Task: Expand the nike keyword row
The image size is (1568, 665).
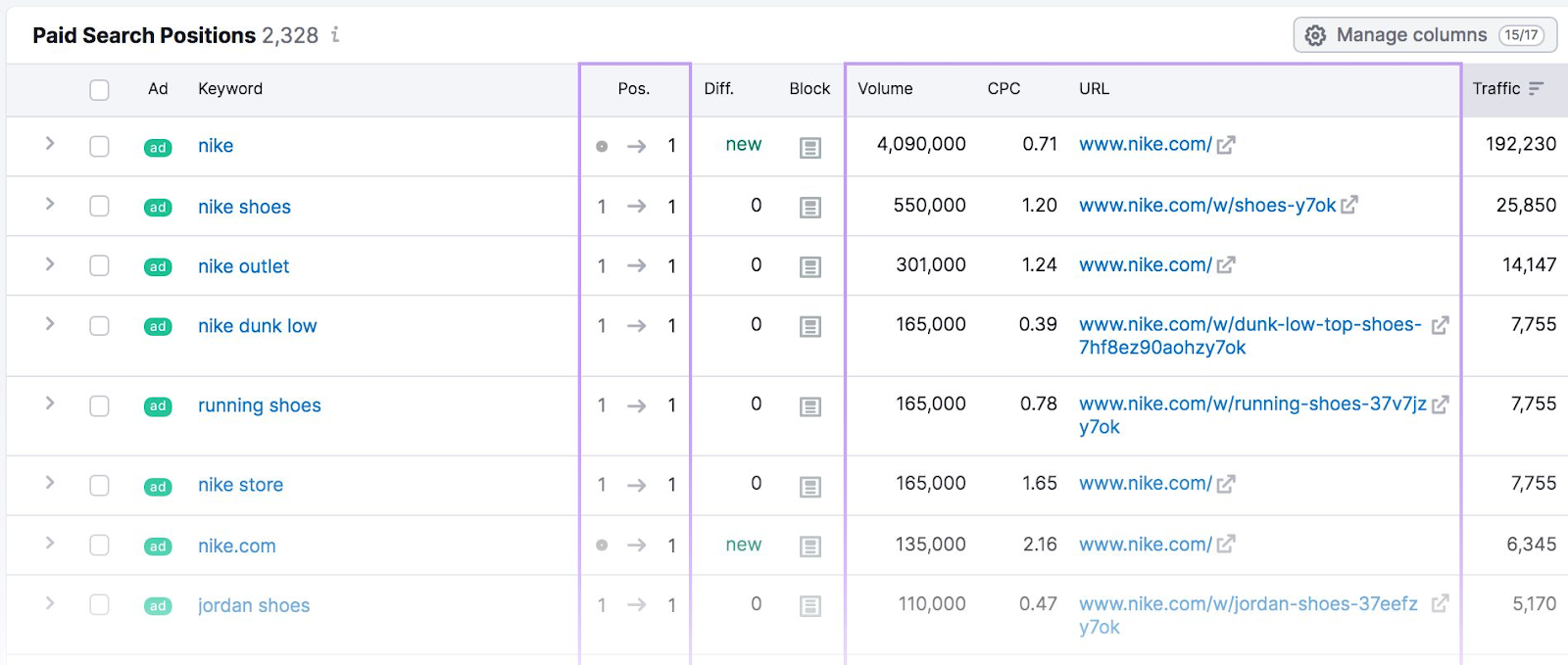Action: tap(50, 144)
